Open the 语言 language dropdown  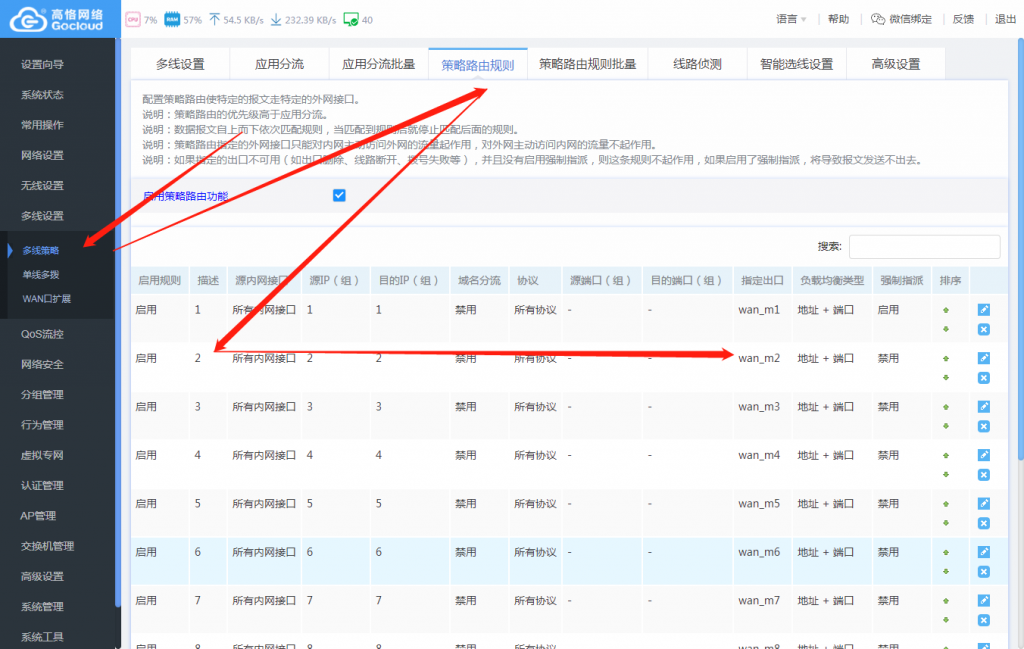pyautogui.click(x=791, y=19)
